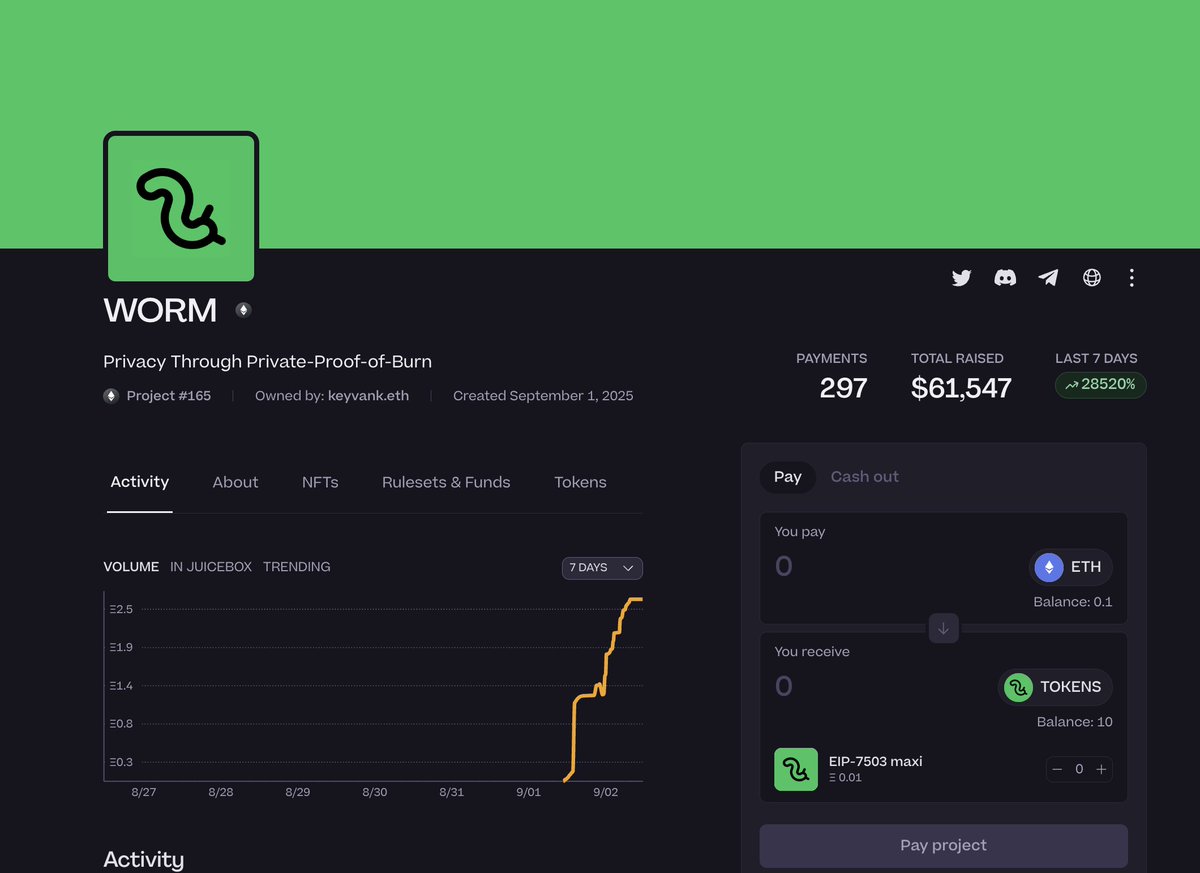Click the ETH currency selector
Screen dimensions: 1200x873
coord(1070,567)
